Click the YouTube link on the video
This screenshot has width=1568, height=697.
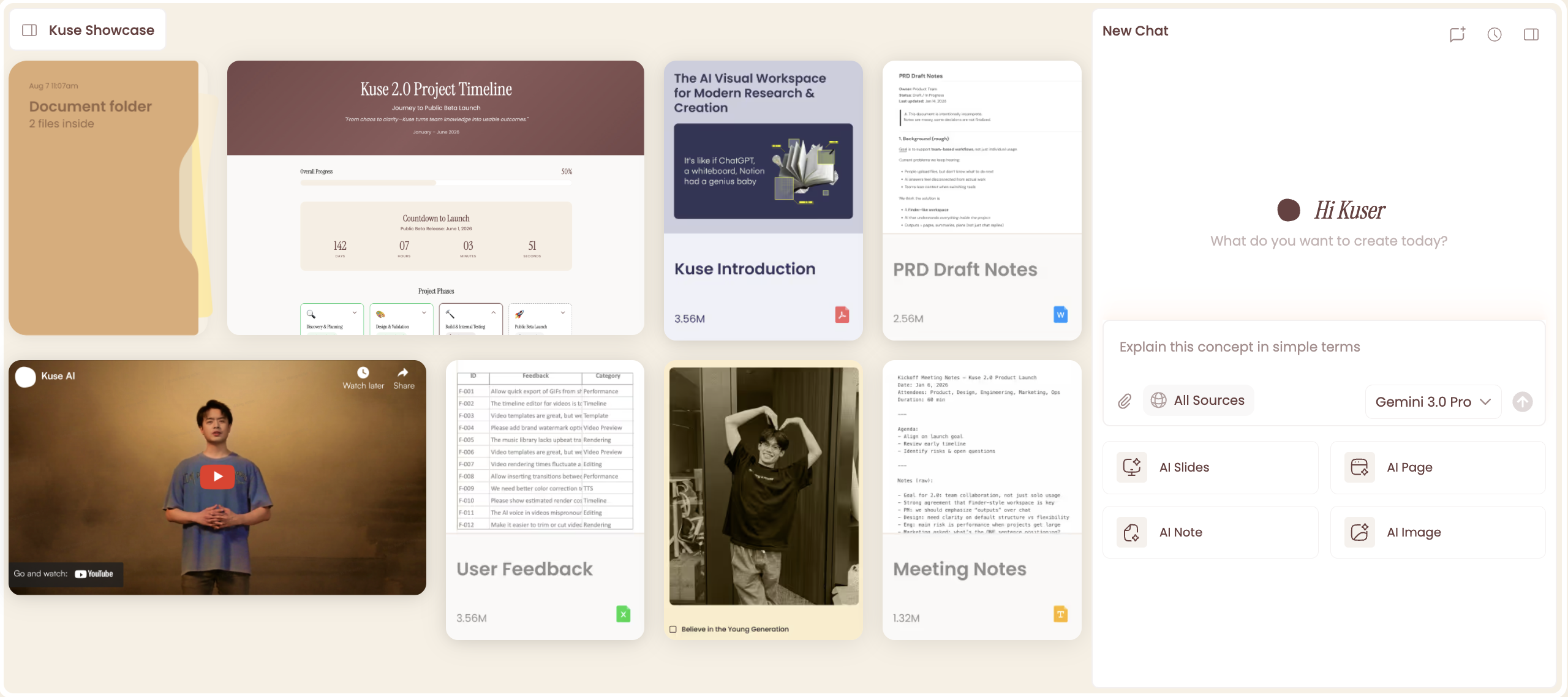tap(94, 574)
